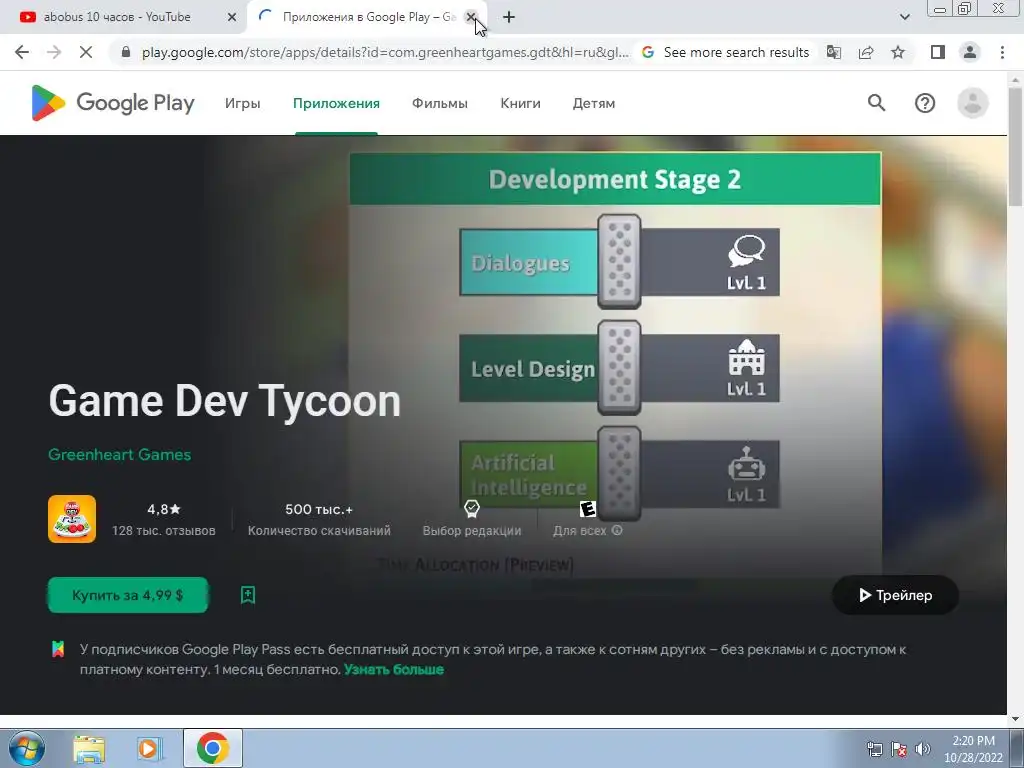Viewport: 1024px width, 768px height.
Task: Click the network tray icon
Action: [x=874, y=749]
